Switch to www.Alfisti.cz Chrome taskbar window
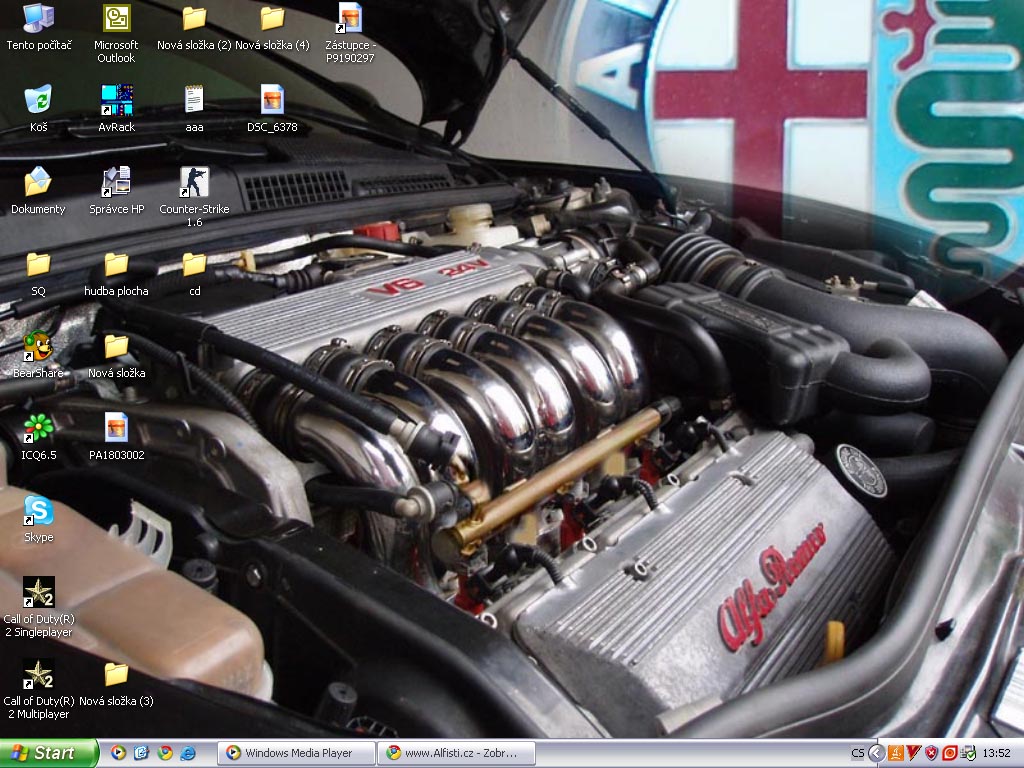 456,753
